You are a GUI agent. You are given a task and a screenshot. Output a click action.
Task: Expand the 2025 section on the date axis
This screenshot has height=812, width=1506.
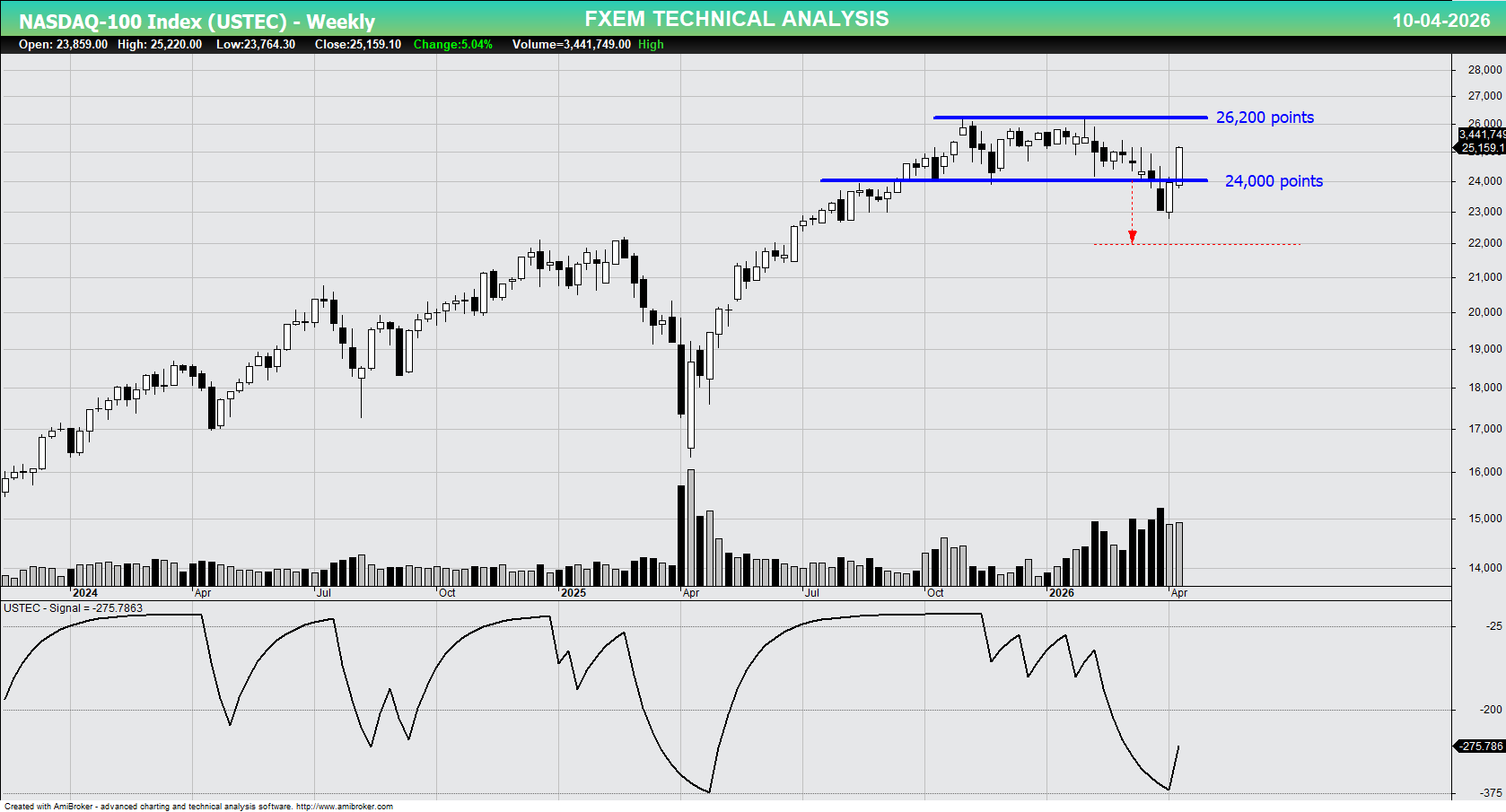[x=574, y=593]
